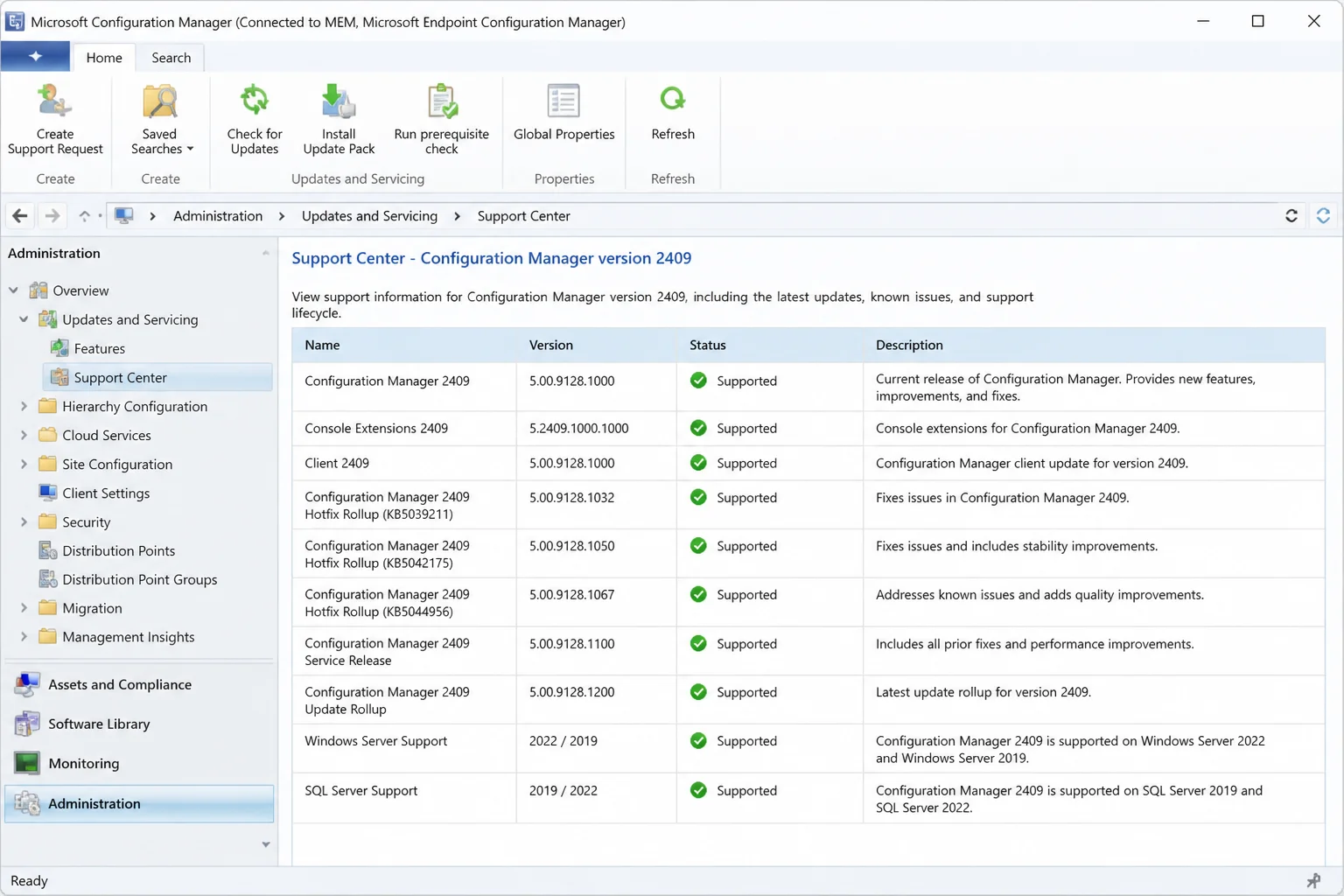Open Saved Searches dropdown
The width and height of the screenshot is (1344, 896).
pyautogui.click(x=160, y=120)
